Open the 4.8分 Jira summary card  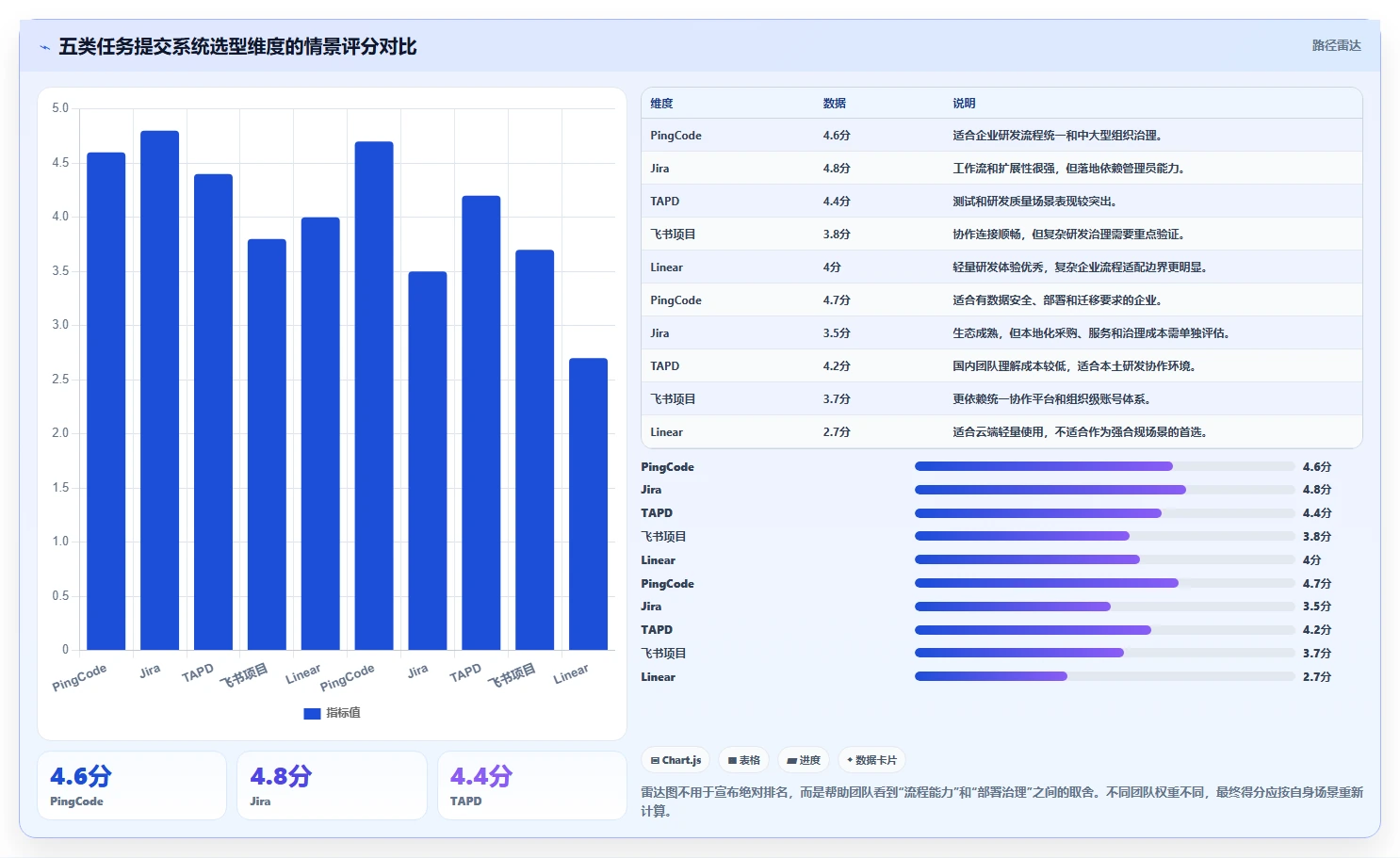coord(332,785)
